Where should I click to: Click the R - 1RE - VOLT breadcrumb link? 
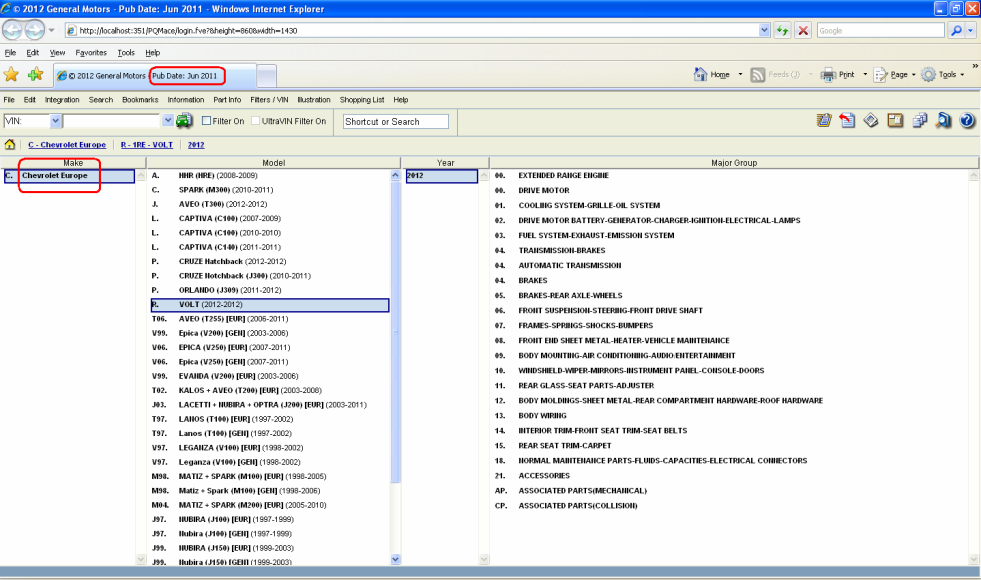[147, 145]
